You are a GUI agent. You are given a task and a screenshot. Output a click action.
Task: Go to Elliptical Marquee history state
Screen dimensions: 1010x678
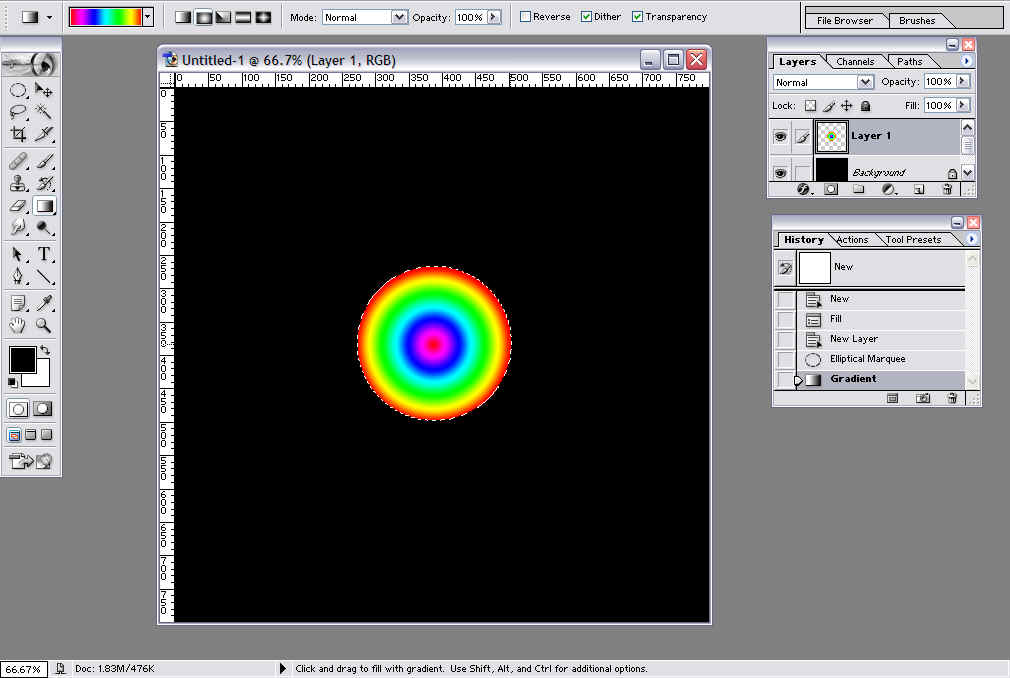(869, 359)
